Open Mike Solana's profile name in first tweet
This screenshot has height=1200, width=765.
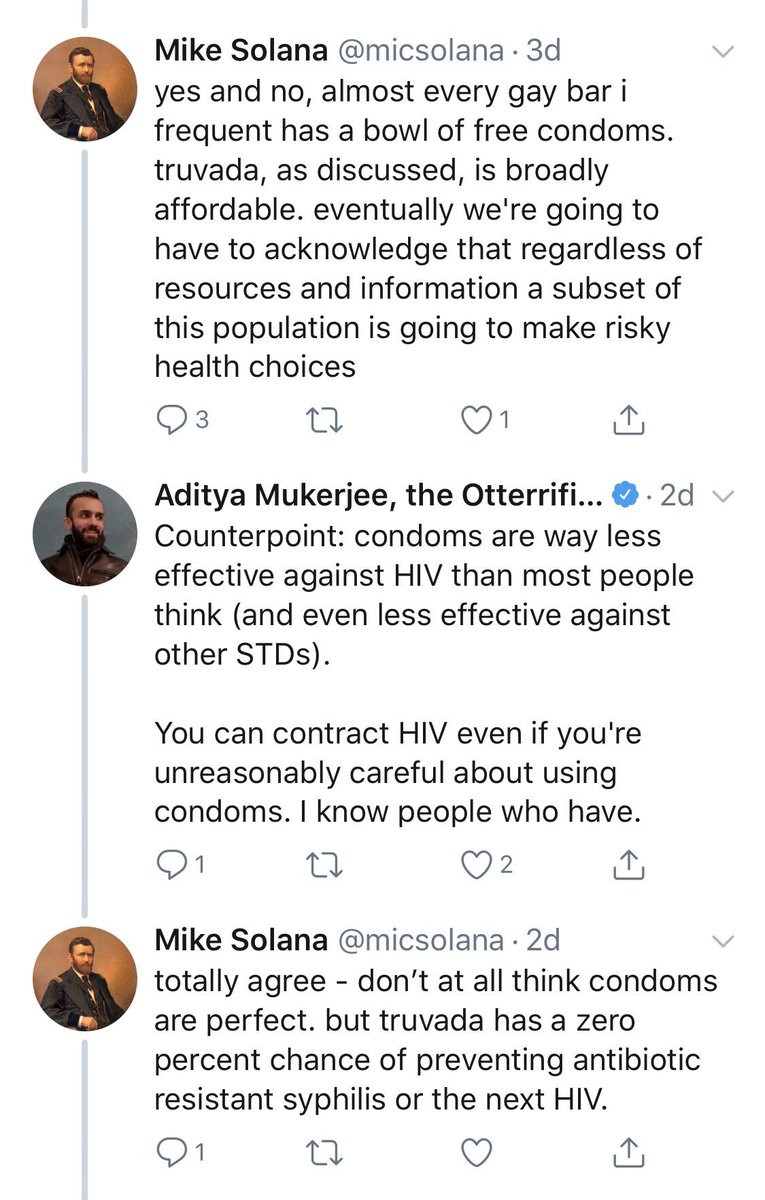tap(240, 50)
